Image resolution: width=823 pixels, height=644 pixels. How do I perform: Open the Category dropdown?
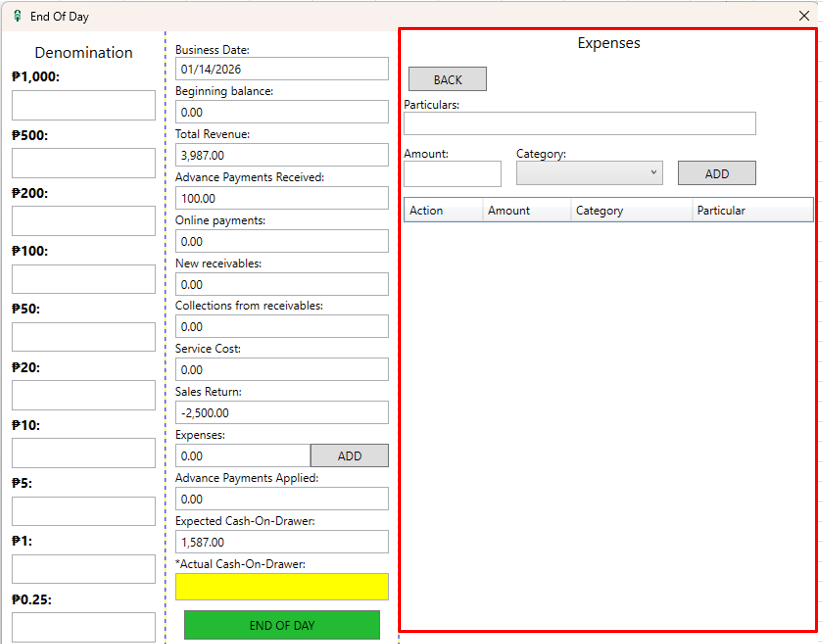(589, 173)
